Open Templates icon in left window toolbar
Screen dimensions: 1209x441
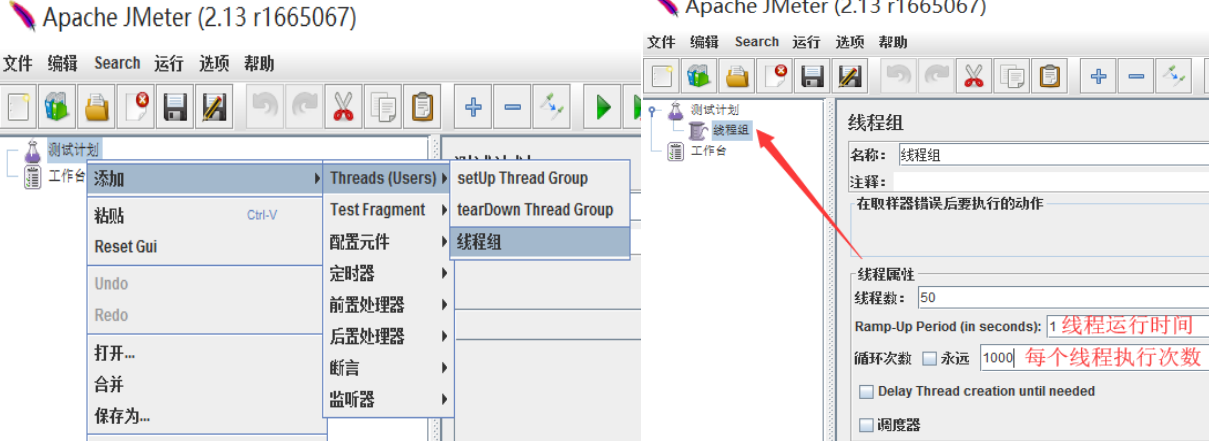(x=56, y=107)
